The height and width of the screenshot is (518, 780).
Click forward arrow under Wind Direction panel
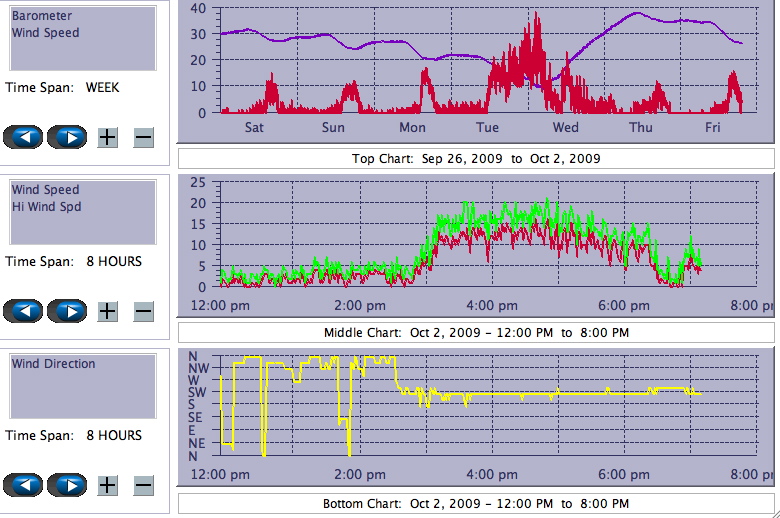(67, 485)
